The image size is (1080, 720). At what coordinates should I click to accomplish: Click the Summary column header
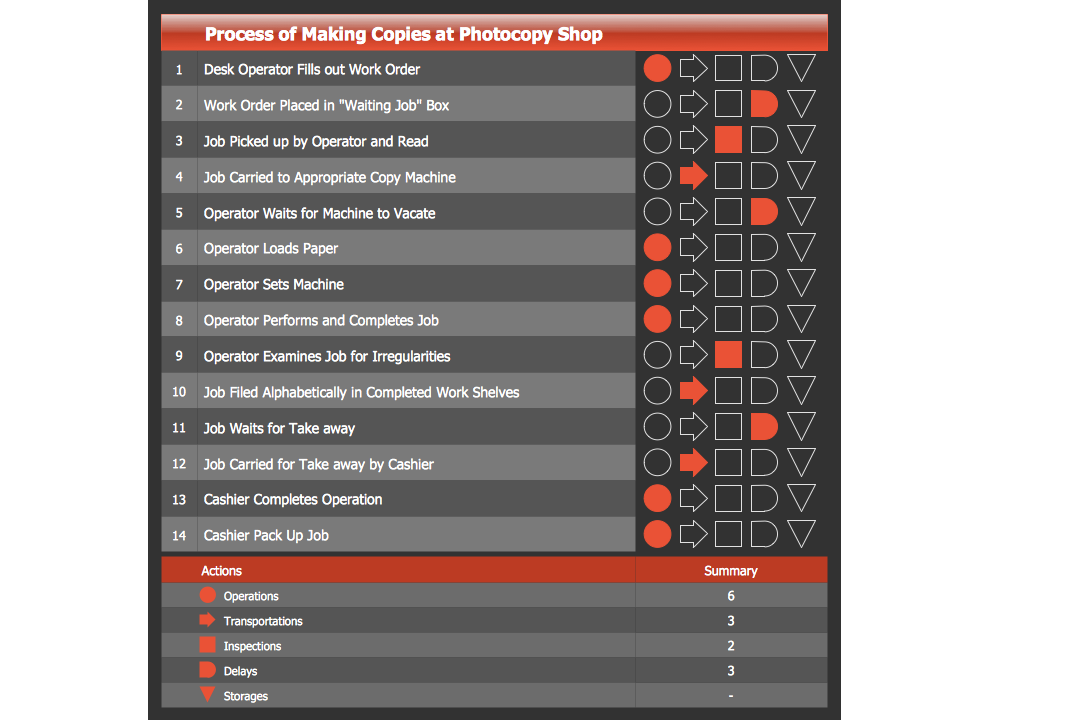point(731,571)
